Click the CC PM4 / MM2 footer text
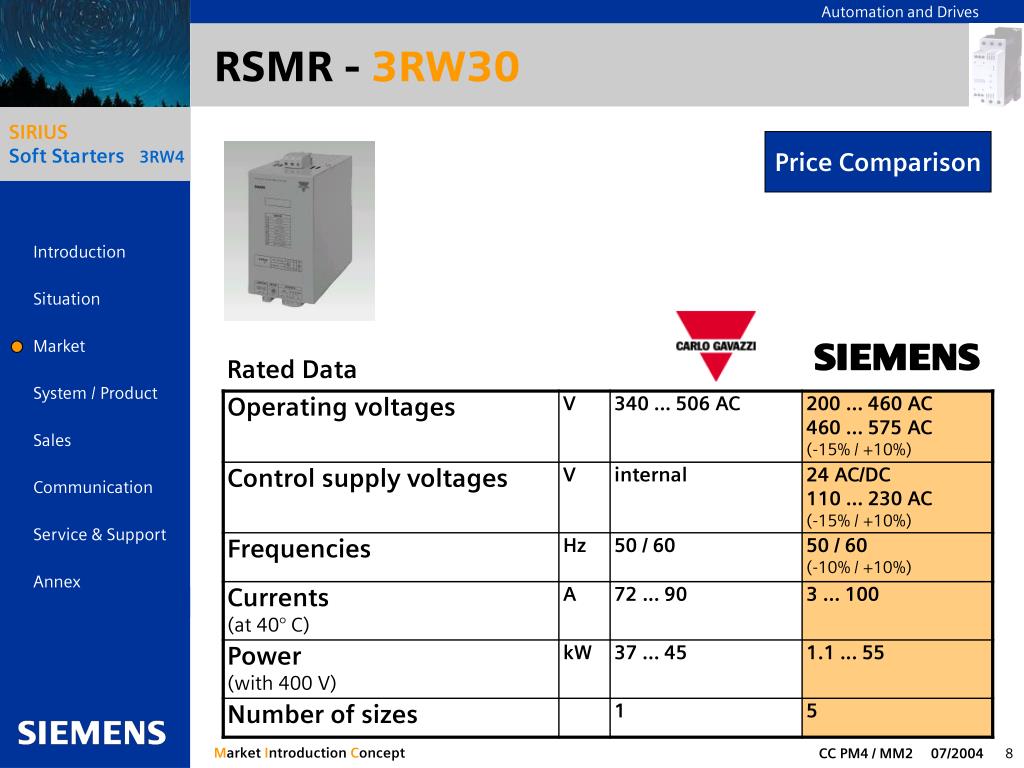The image size is (1024, 768). click(x=865, y=753)
